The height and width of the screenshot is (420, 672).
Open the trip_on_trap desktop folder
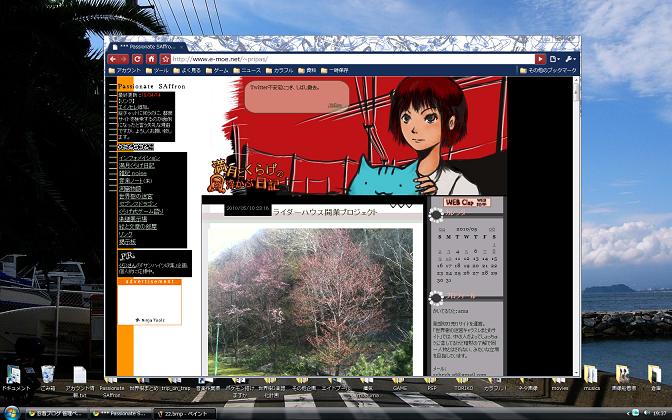(x=176, y=385)
